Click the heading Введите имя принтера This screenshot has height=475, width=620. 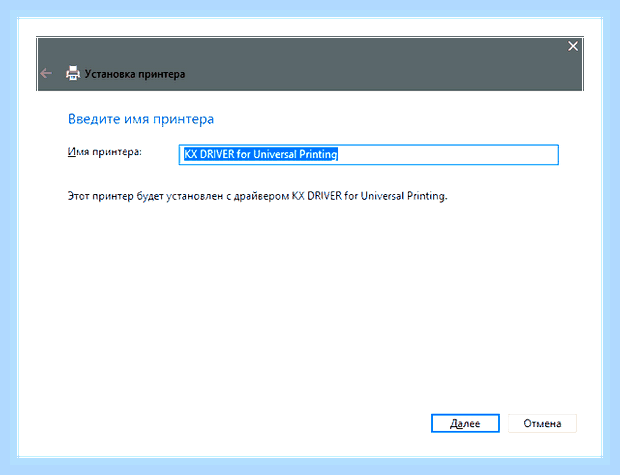pyautogui.click(x=141, y=119)
